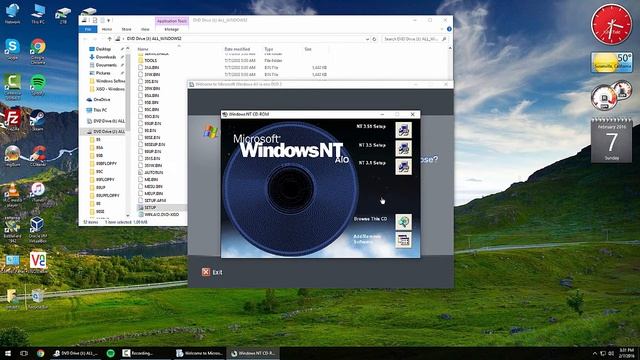Click the weather gadget showing 50°
The height and width of the screenshot is (360, 640).
611,63
